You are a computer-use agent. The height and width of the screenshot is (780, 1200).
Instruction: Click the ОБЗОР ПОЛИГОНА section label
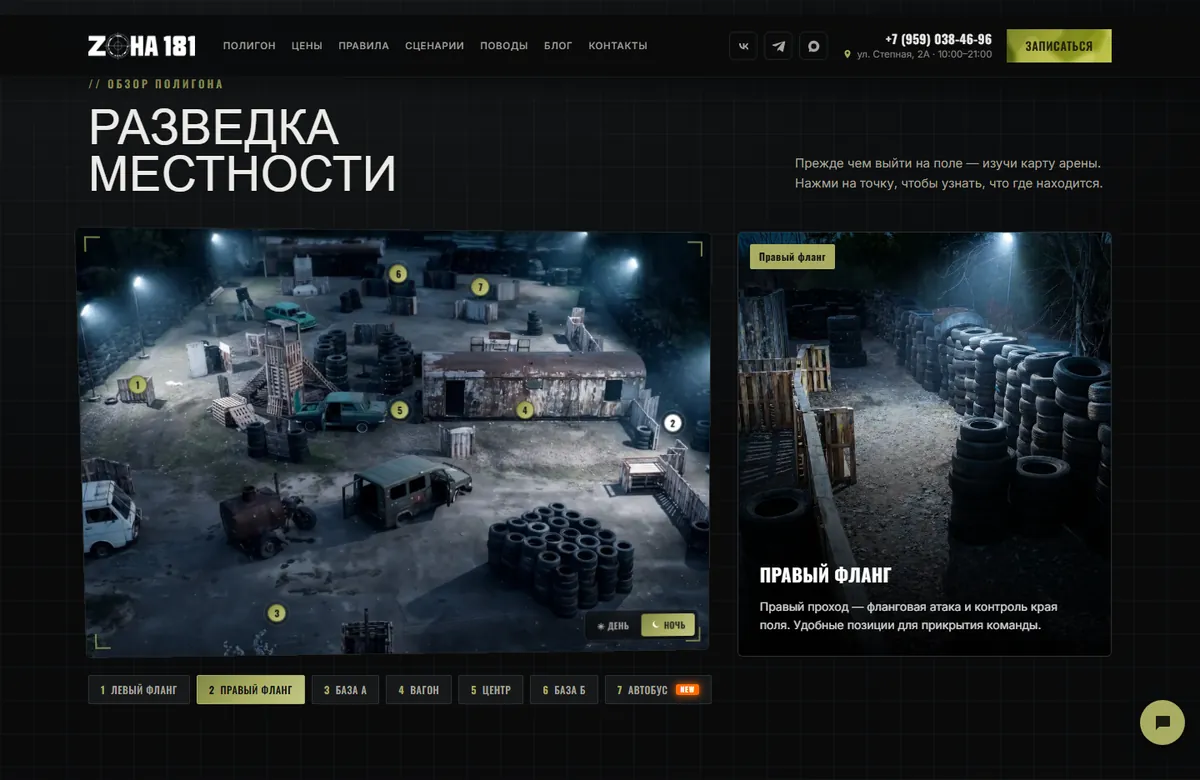[x=156, y=84]
